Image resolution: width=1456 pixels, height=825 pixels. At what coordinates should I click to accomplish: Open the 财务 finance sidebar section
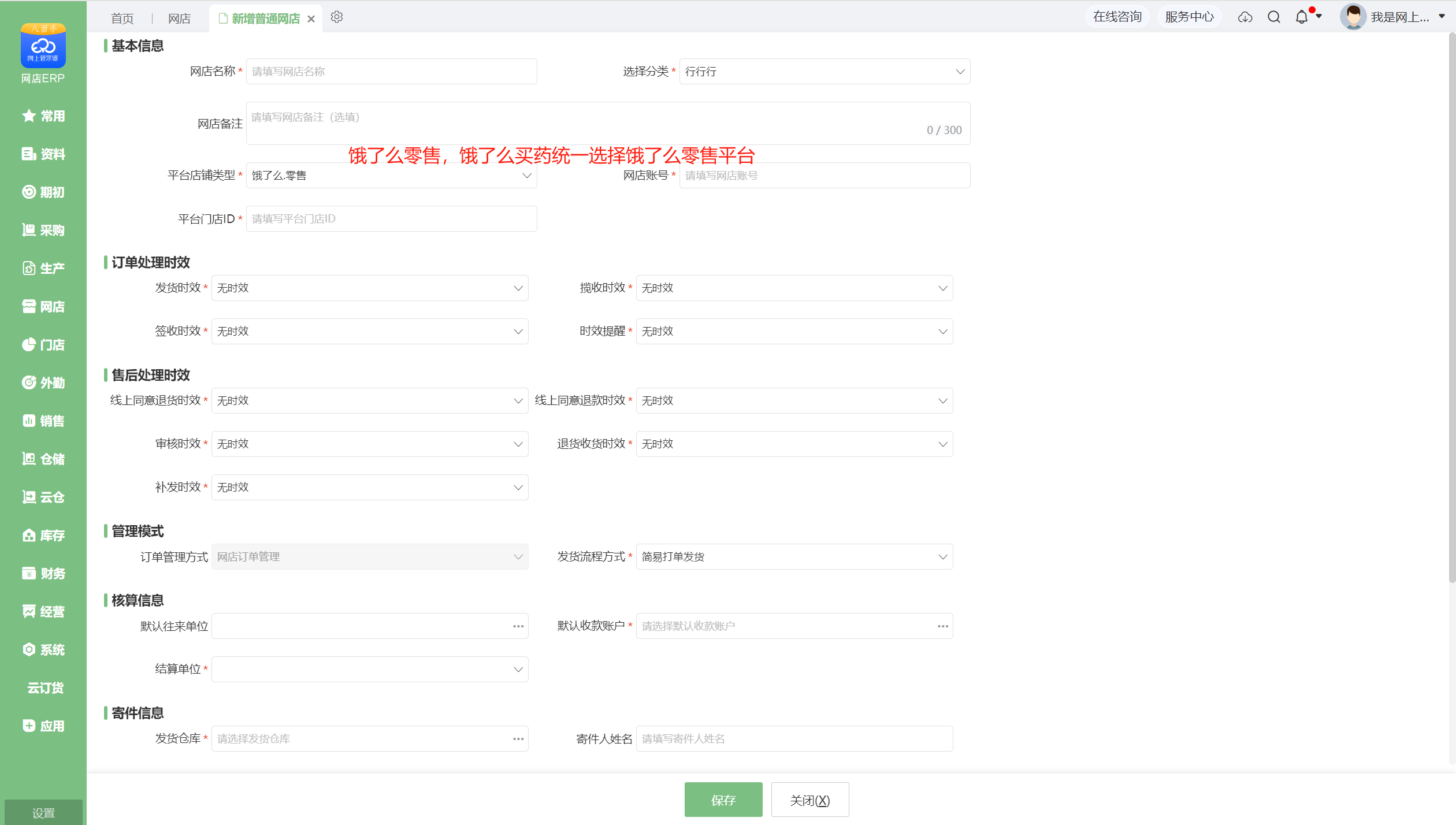(43, 574)
